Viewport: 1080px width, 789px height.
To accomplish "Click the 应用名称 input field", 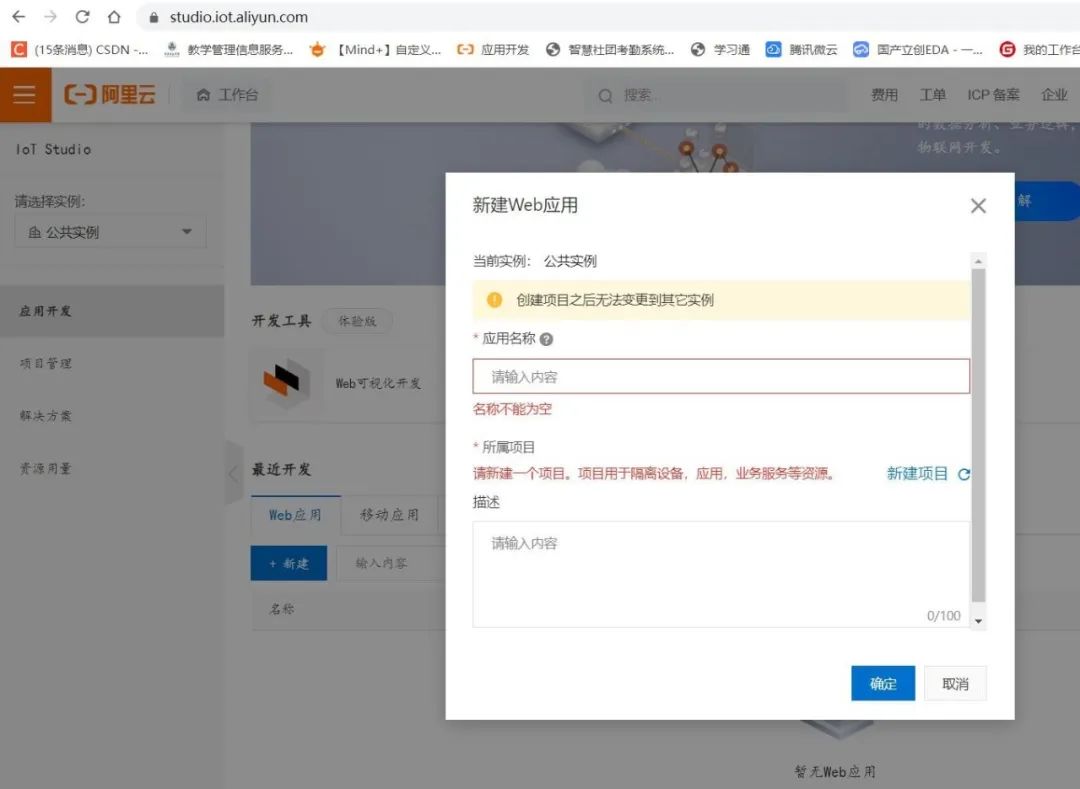I will point(721,377).
